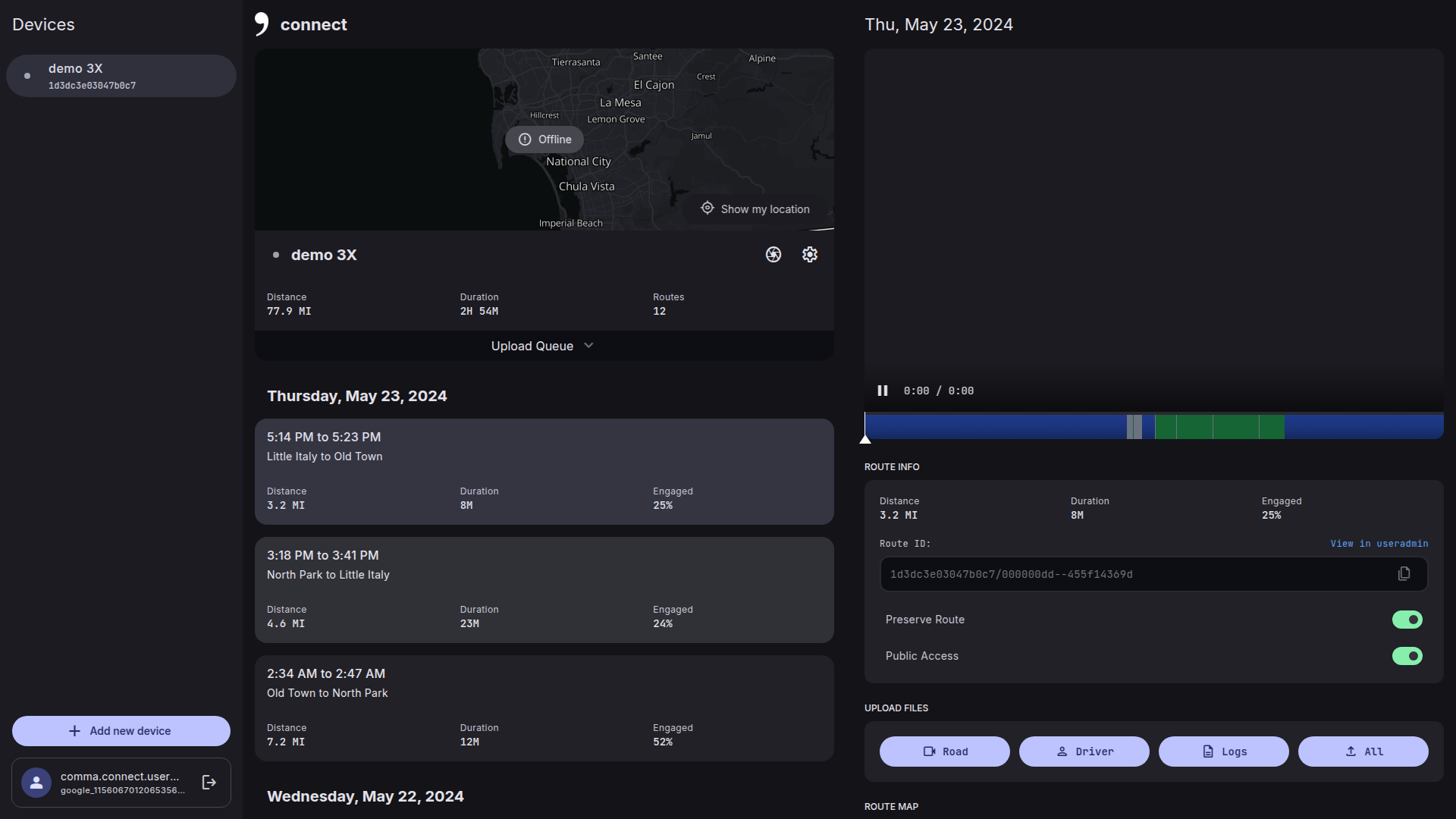The image size is (1456, 819).
Task: Copy the Route ID with the copy icon
Action: click(x=1404, y=574)
